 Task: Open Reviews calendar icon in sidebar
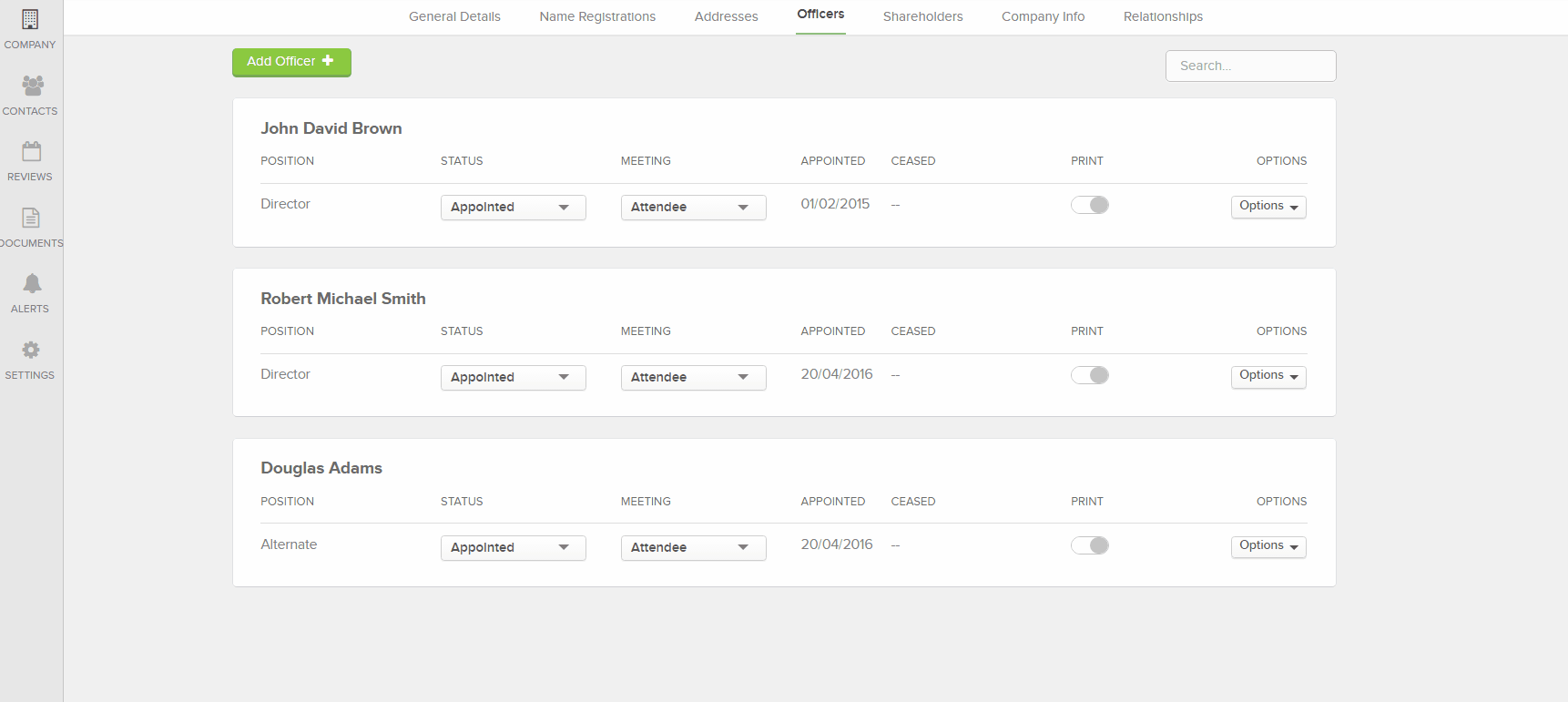tap(31, 151)
